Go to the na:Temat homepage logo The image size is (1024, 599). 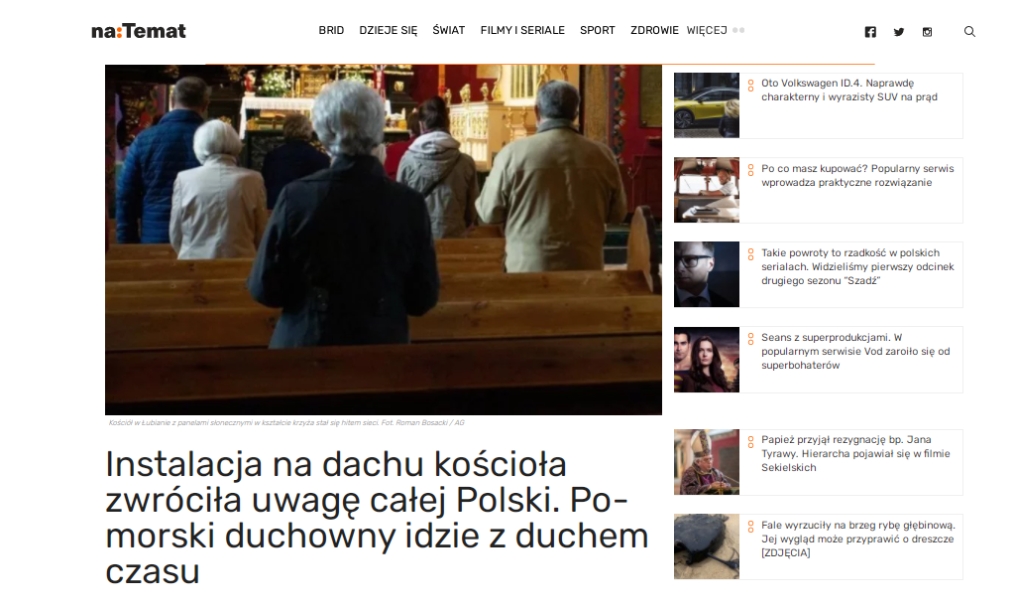138,31
